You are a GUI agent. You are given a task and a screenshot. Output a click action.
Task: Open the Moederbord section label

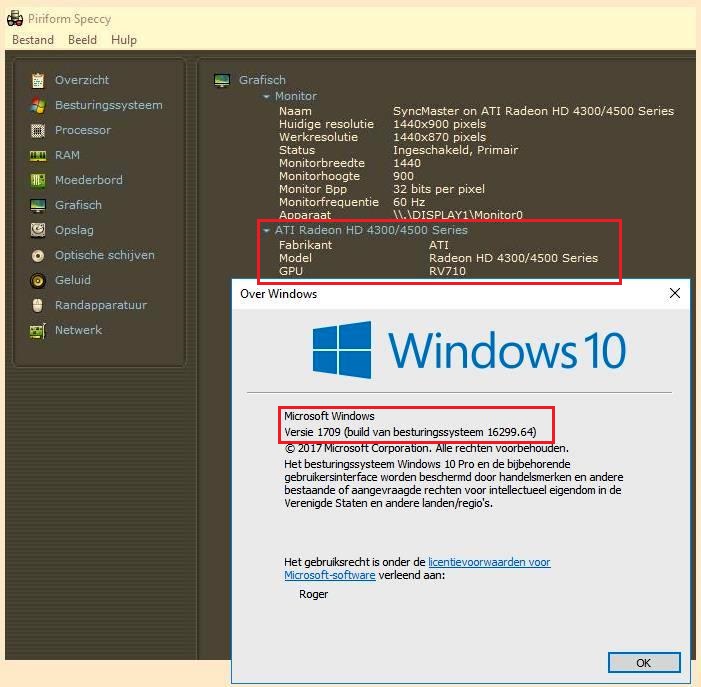pyautogui.click(x=89, y=180)
